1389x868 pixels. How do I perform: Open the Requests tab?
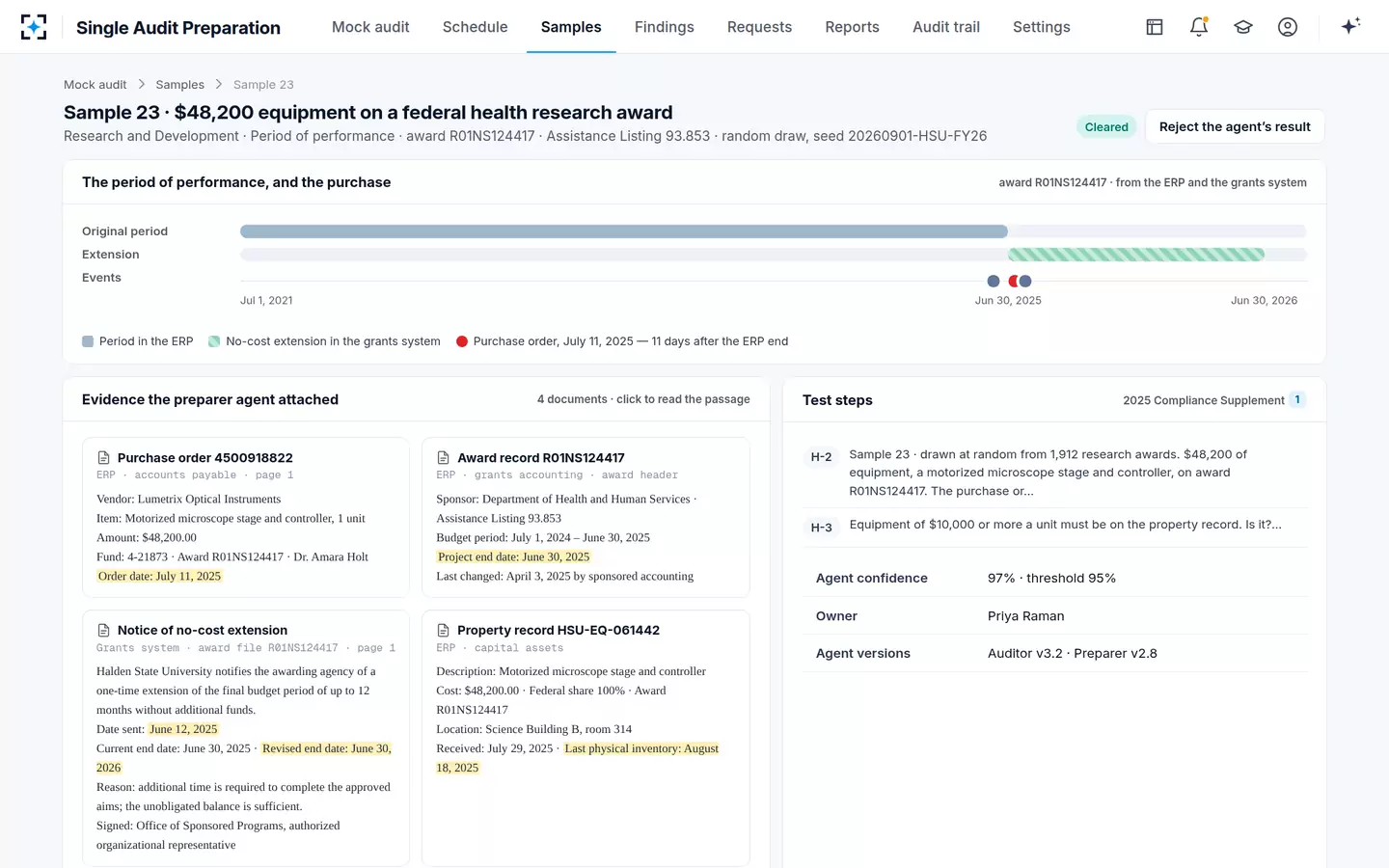click(759, 27)
